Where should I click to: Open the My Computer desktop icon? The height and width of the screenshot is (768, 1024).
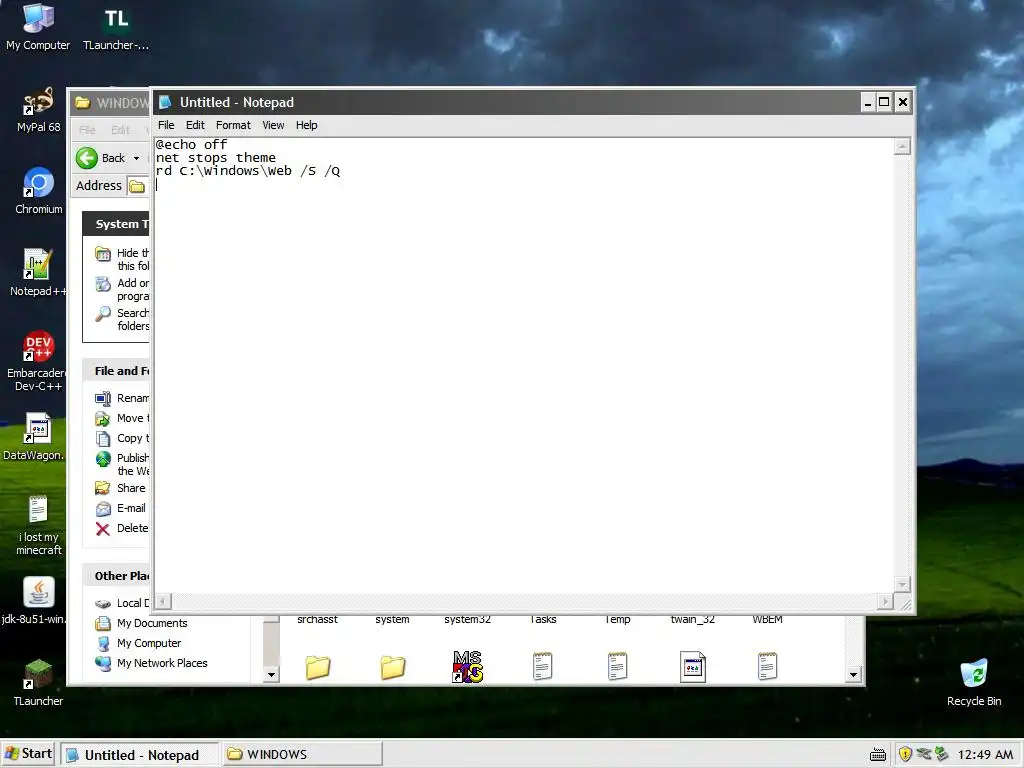[x=38, y=27]
